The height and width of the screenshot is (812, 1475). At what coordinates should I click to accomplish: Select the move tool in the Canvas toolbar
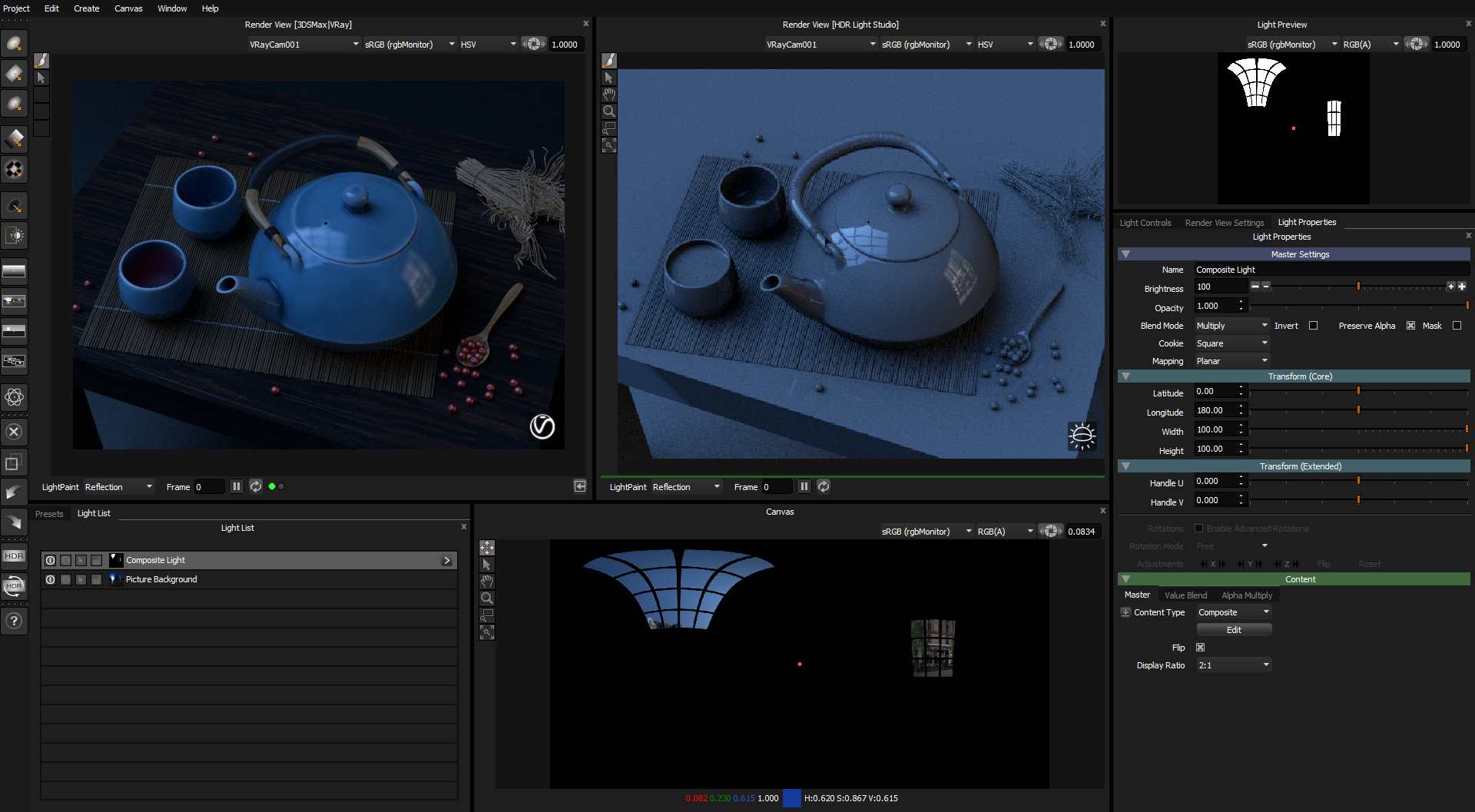(x=487, y=548)
